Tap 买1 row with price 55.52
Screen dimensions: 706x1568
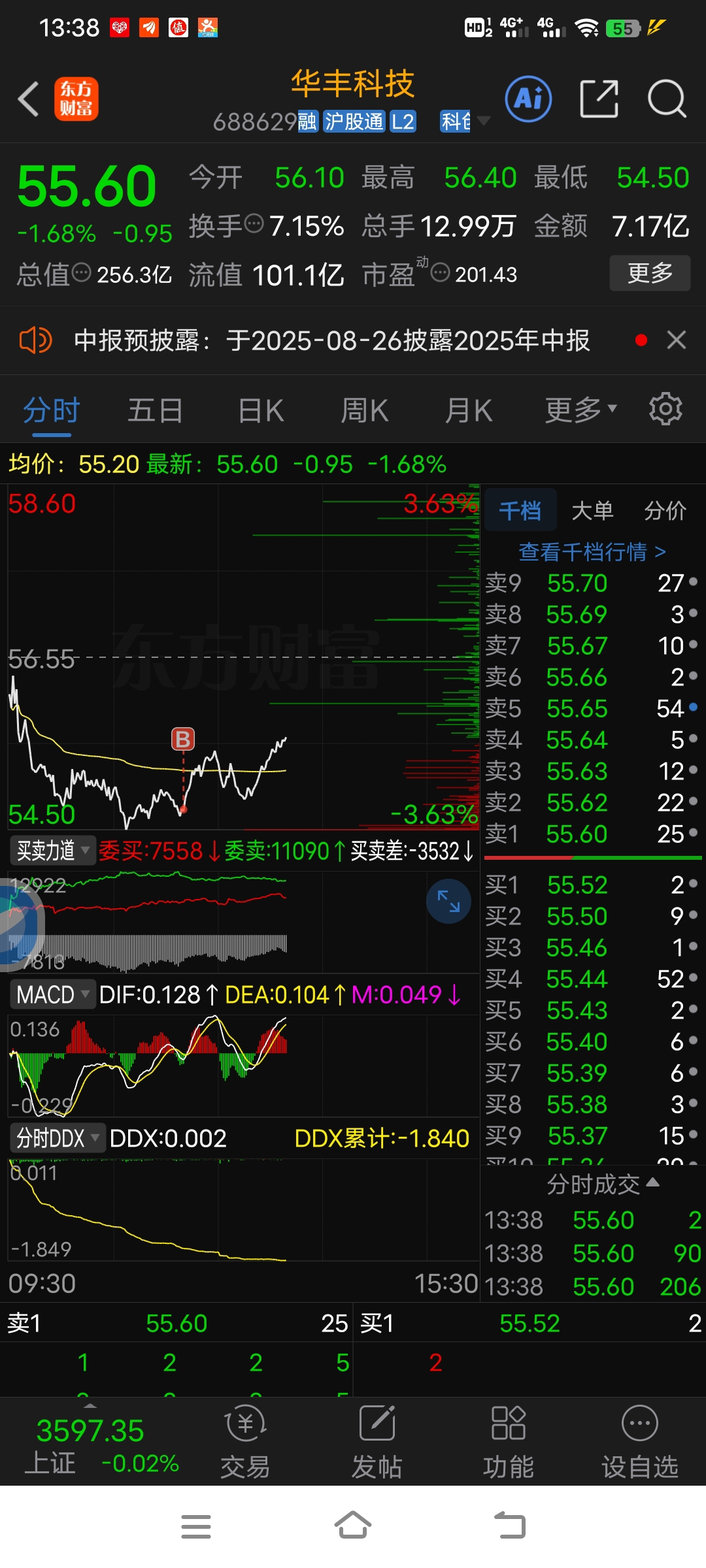tap(592, 885)
